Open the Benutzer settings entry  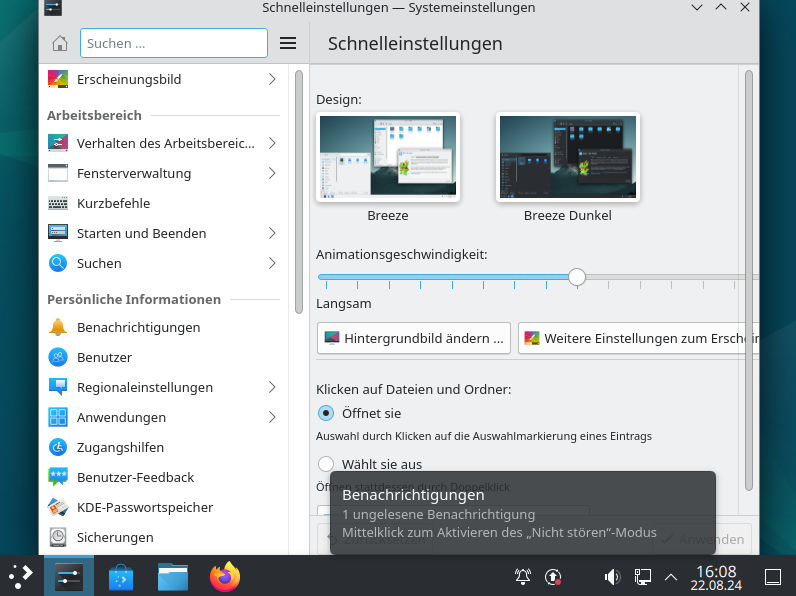point(163,357)
